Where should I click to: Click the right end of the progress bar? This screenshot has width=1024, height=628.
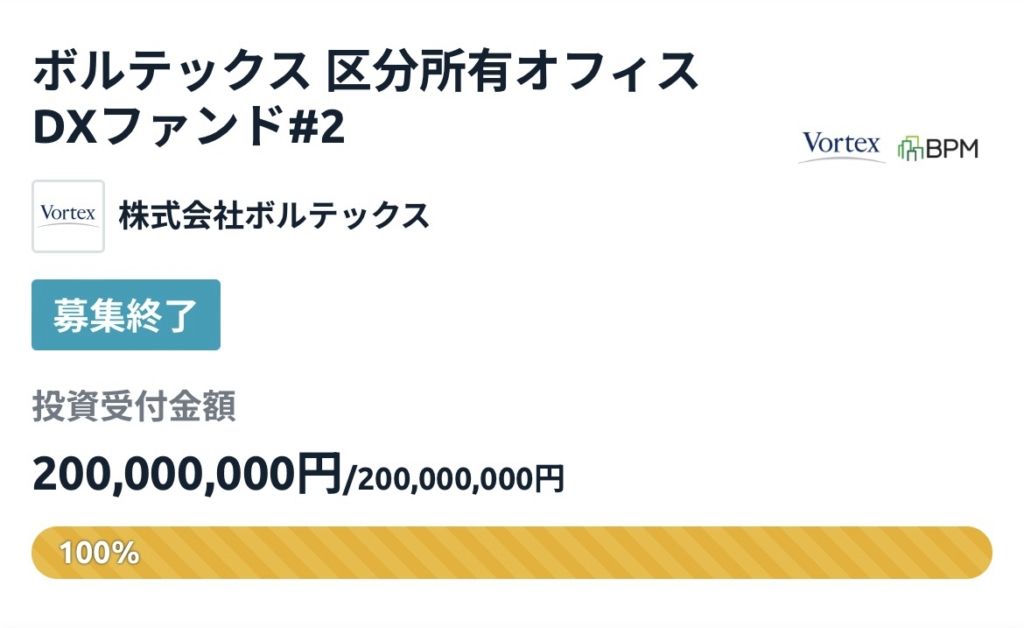[x=975, y=552]
